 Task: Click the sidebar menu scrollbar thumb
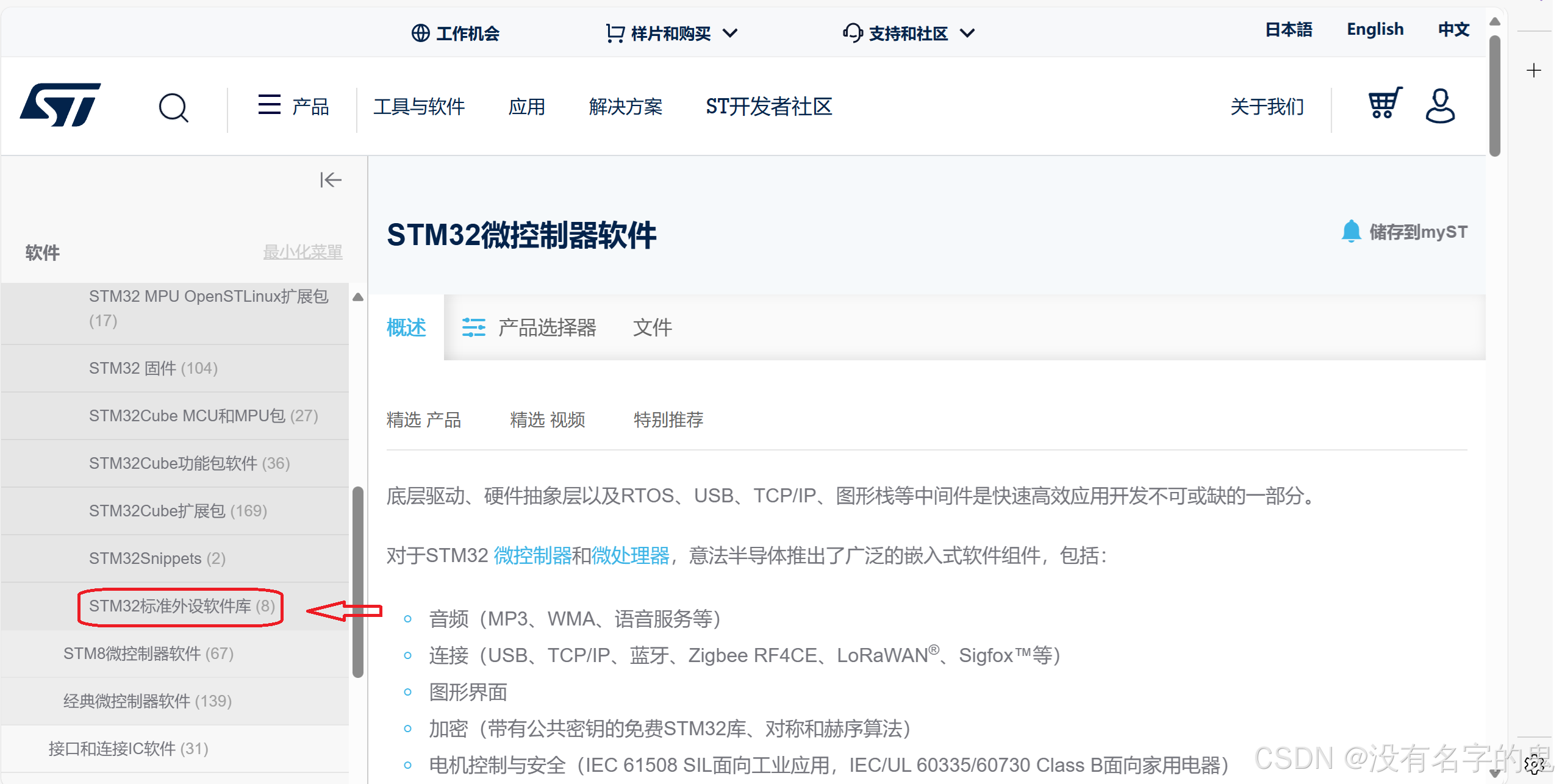[358, 582]
